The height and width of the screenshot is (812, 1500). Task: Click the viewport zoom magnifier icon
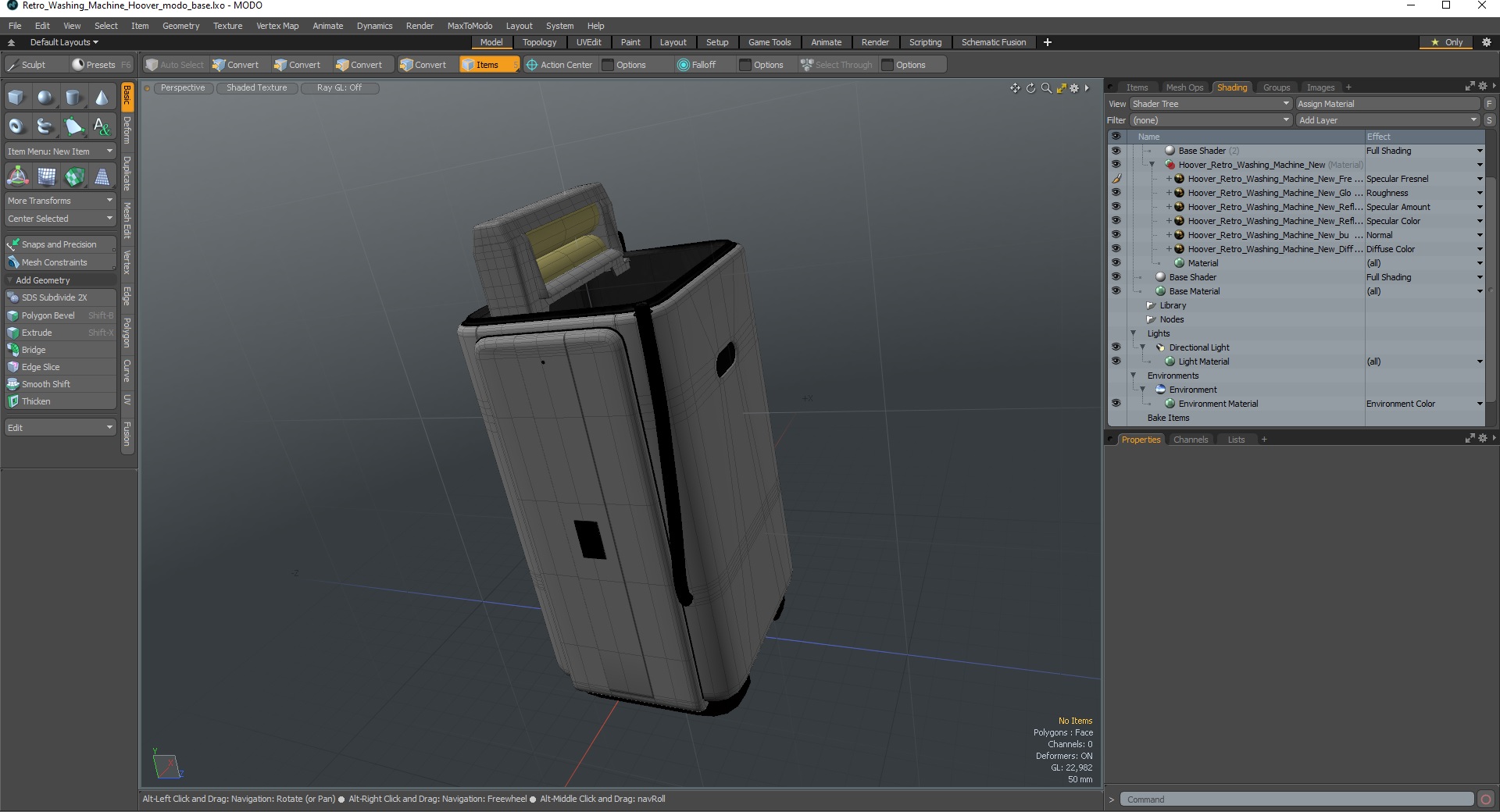pos(1046,88)
